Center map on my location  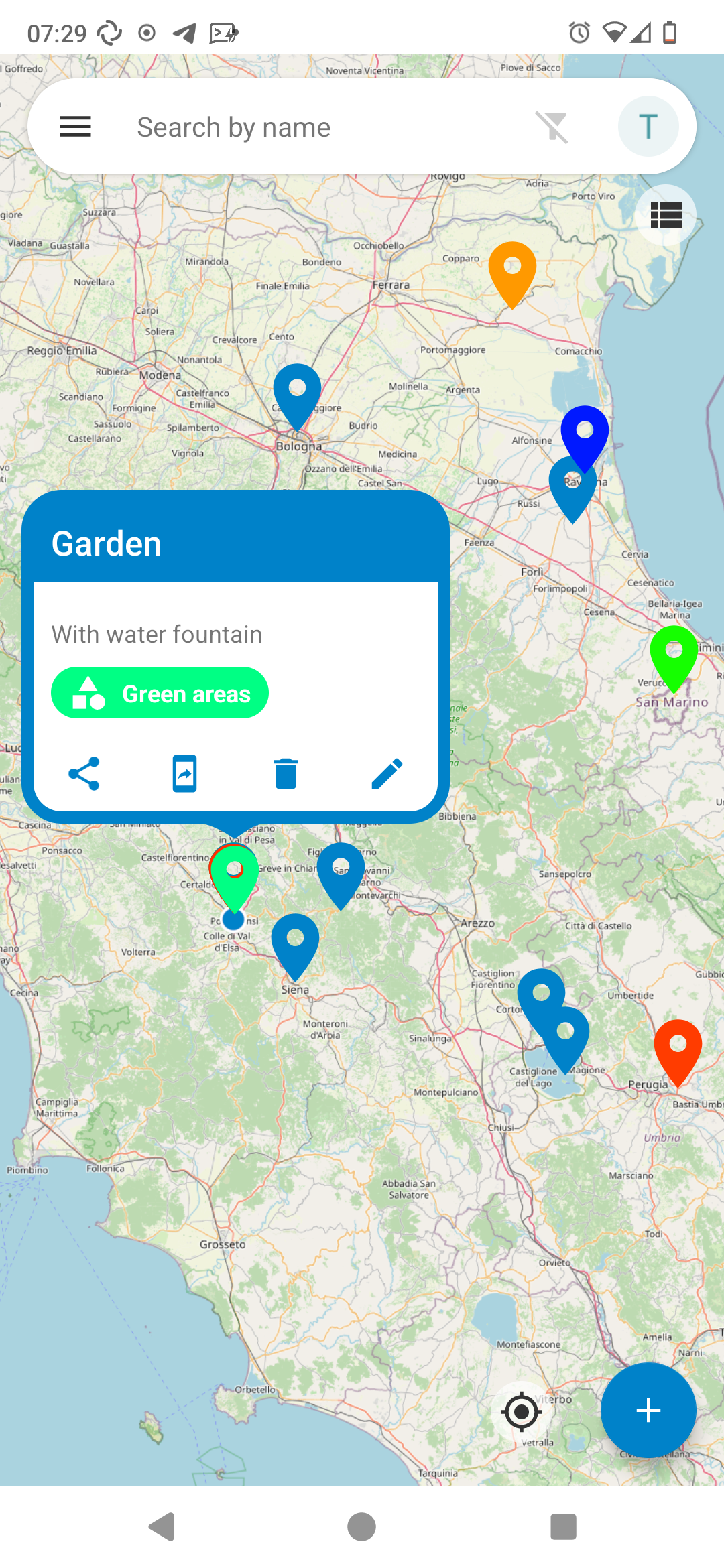coord(522,1412)
